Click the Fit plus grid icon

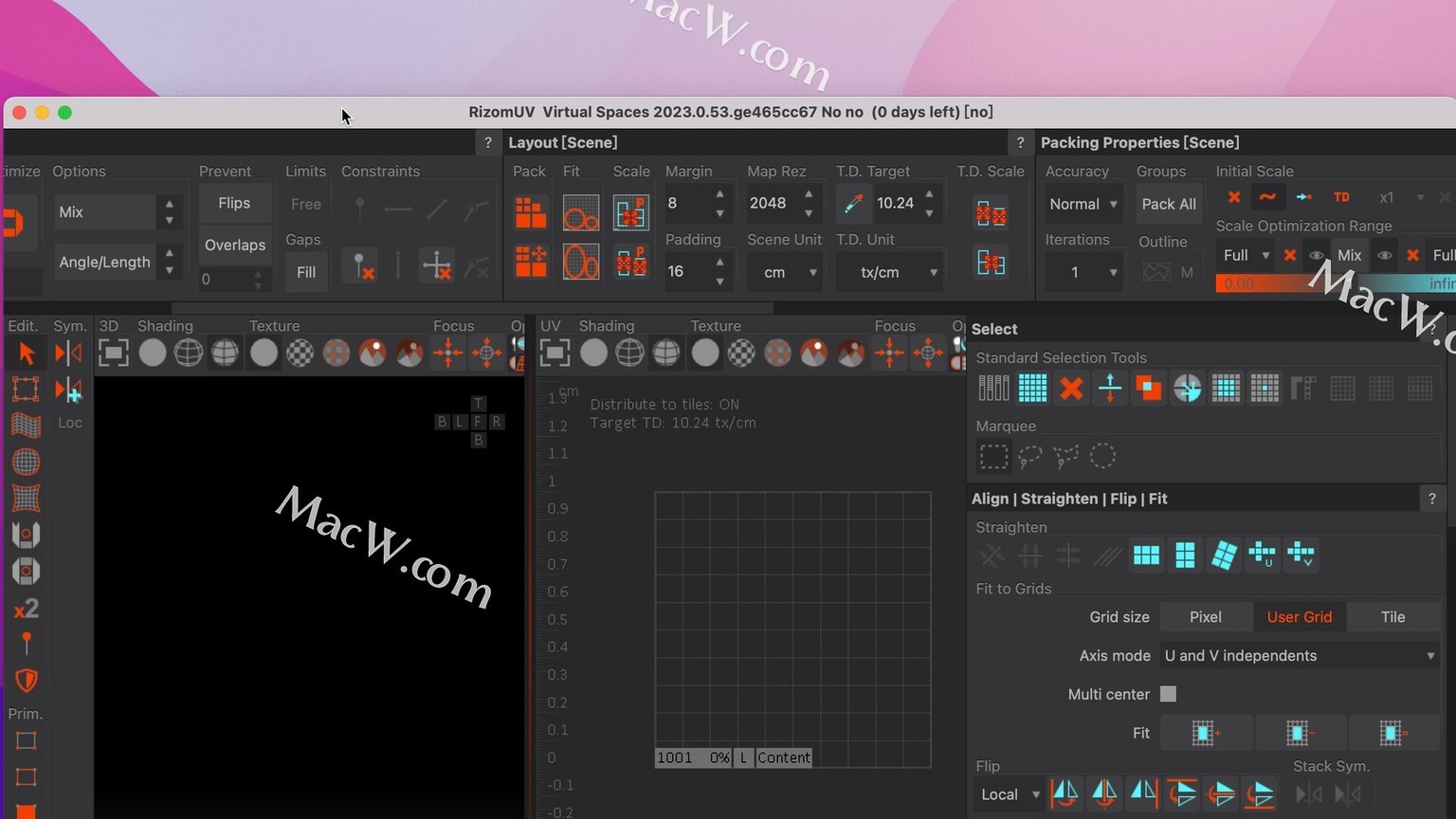point(1205,733)
